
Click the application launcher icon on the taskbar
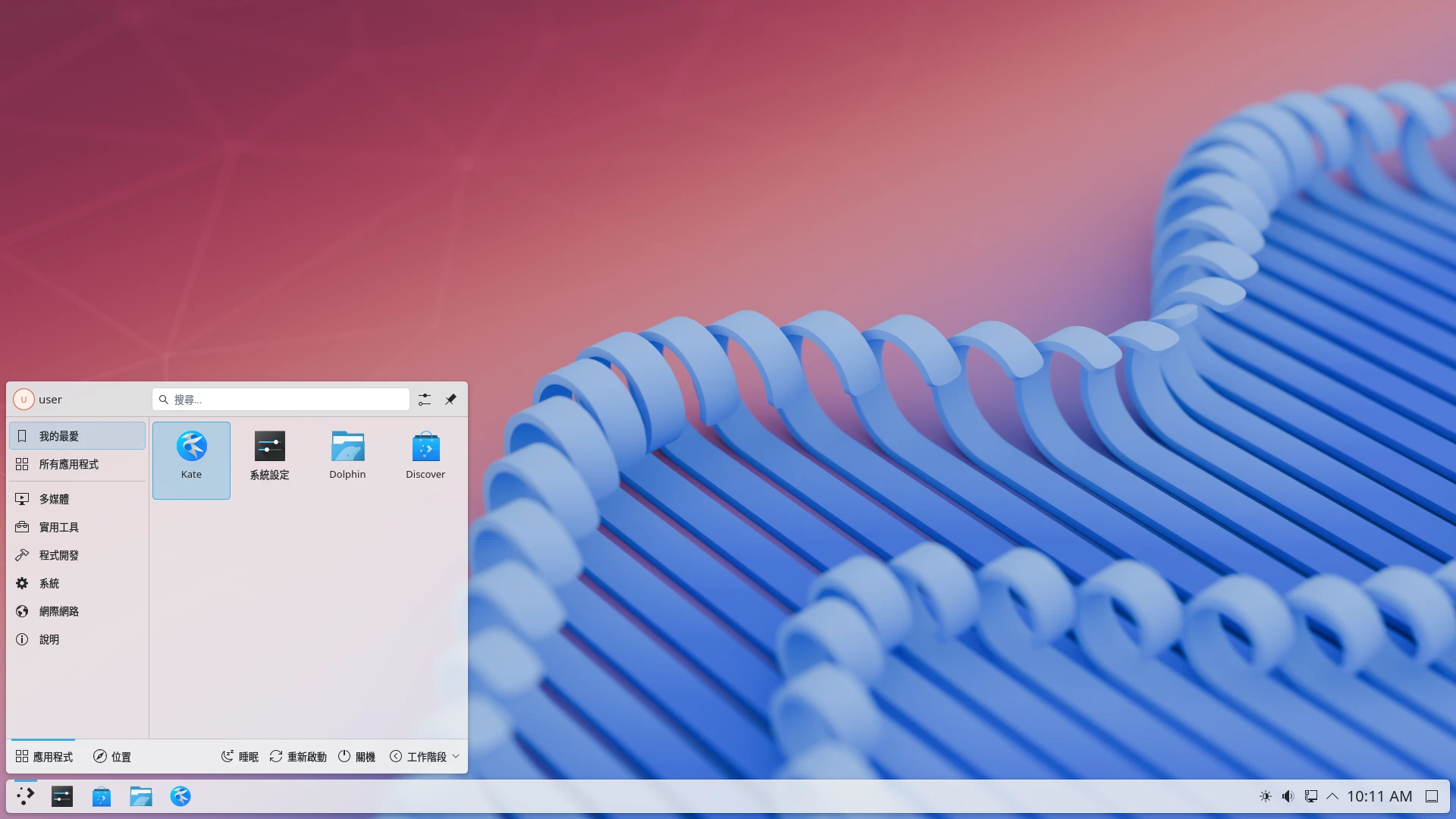coord(26,796)
